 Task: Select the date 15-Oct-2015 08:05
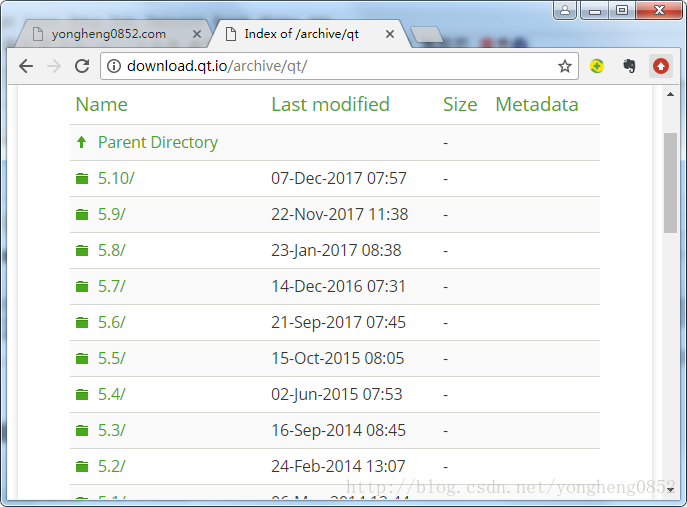pyautogui.click(x=337, y=358)
